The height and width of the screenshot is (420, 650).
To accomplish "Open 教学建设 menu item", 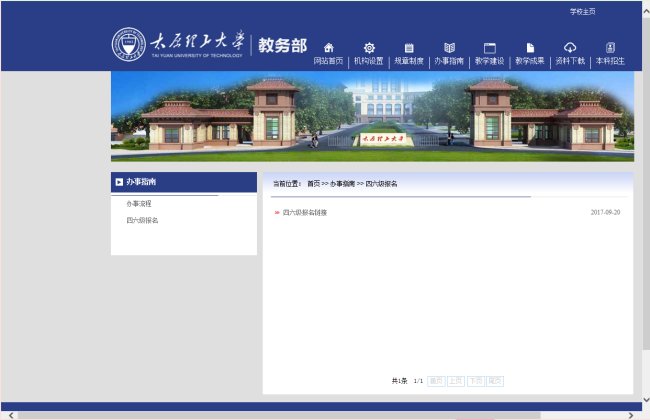I will click(x=489, y=61).
